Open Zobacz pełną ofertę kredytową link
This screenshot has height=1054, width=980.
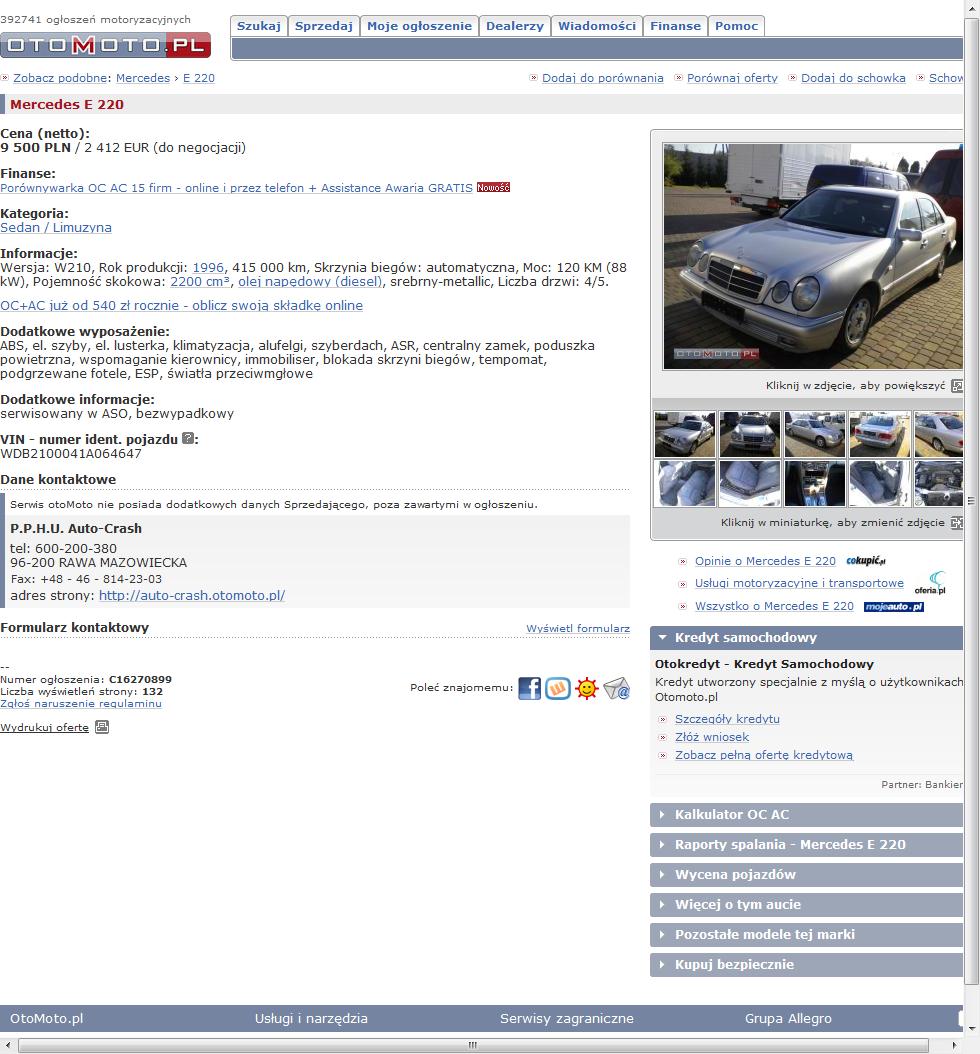point(764,756)
